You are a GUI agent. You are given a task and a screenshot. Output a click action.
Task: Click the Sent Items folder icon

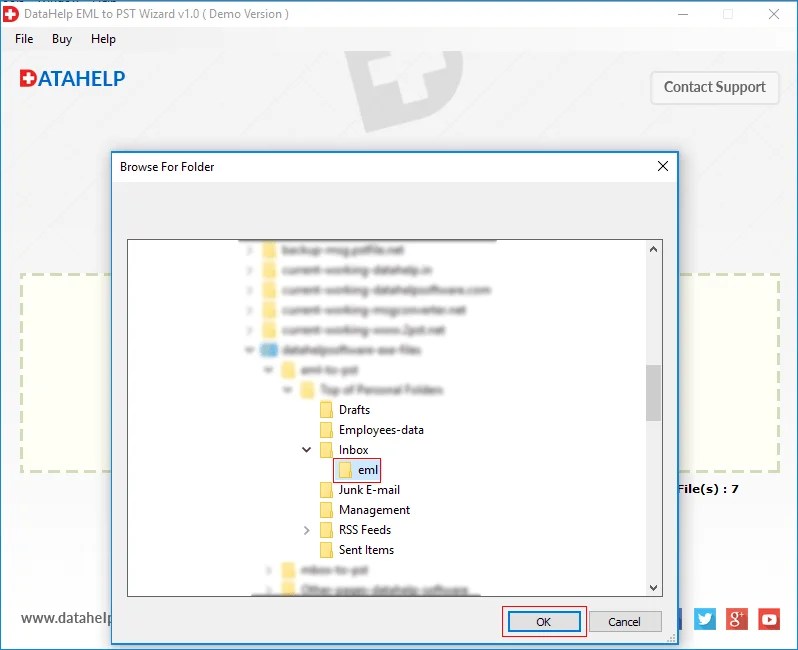326,550
